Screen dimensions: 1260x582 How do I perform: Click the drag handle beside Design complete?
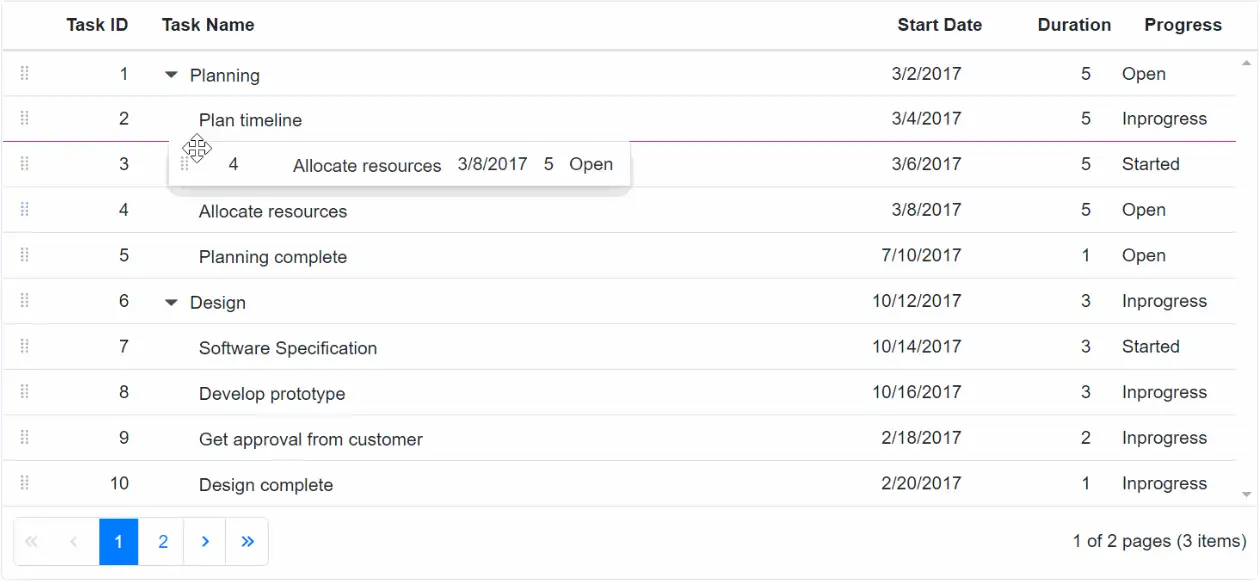[24, 483]
